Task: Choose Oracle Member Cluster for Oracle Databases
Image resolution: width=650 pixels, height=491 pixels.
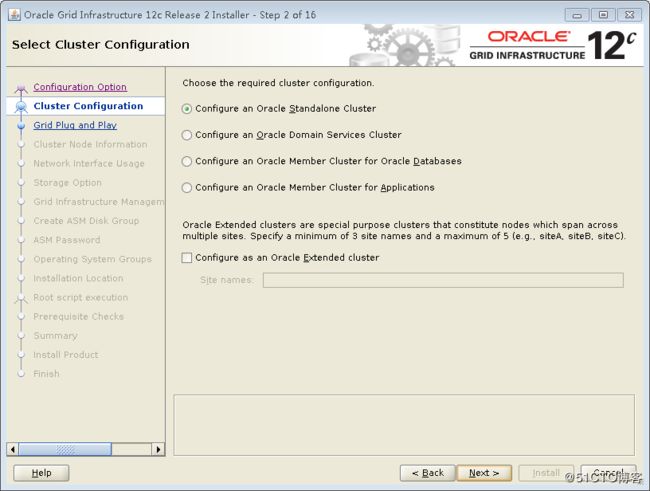Action: tap(321, 161)
